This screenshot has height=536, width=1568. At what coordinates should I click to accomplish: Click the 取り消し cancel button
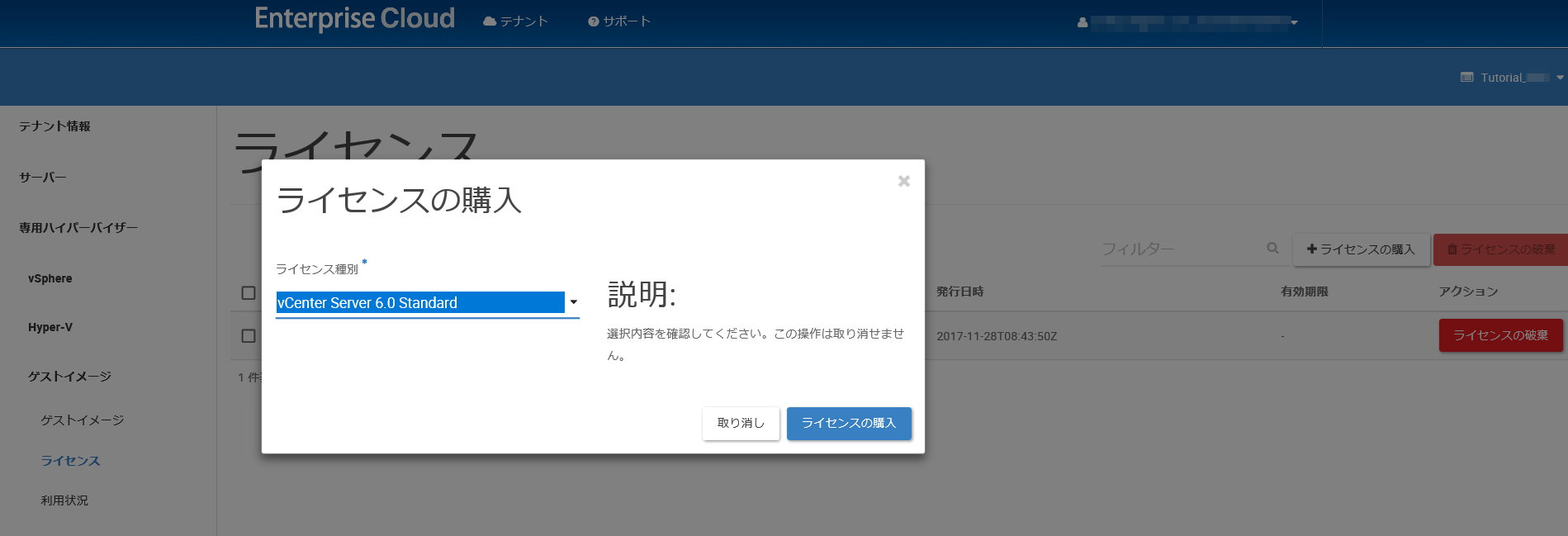[x=741, y=423]
